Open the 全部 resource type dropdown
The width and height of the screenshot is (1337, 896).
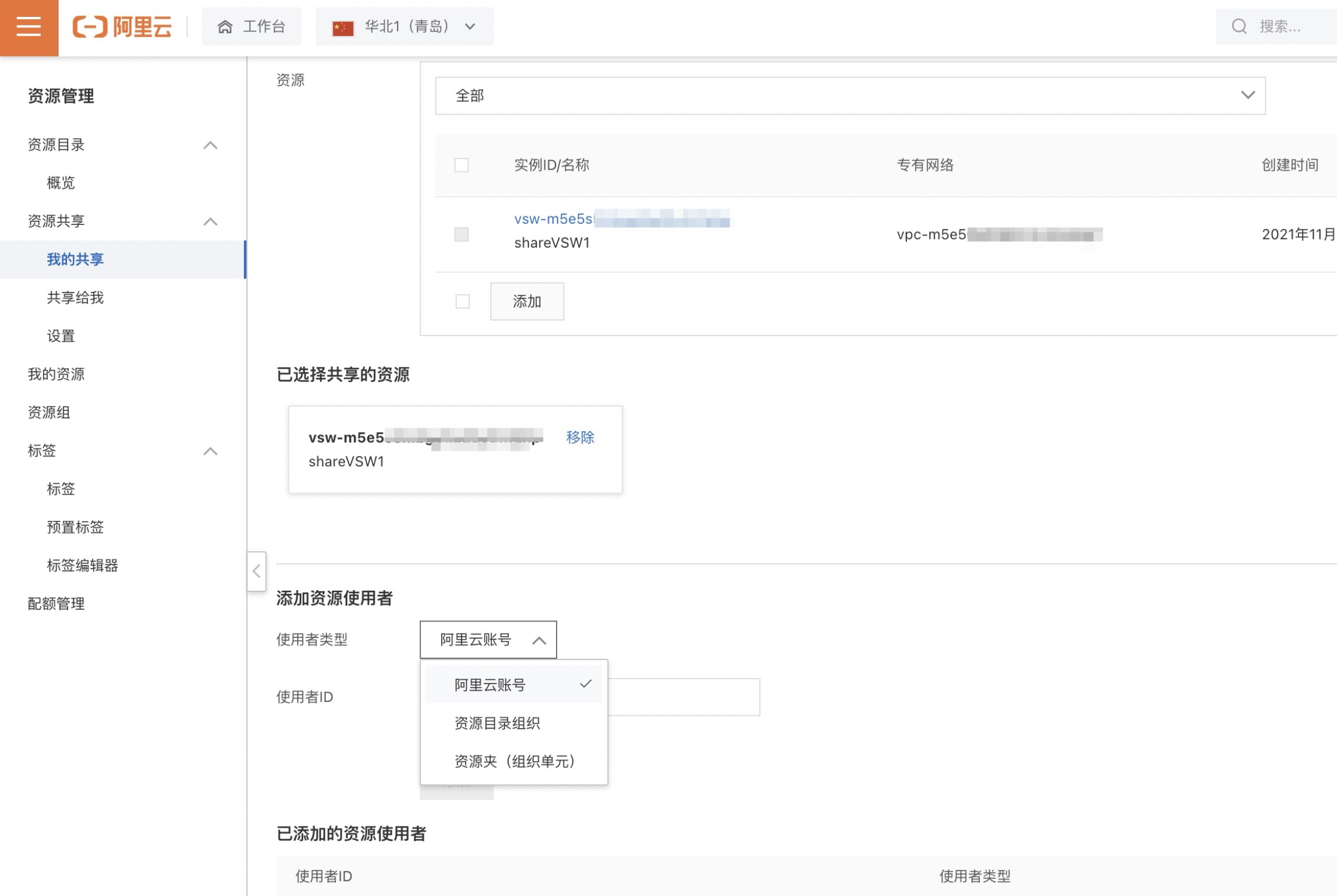(x=850, y=96)
